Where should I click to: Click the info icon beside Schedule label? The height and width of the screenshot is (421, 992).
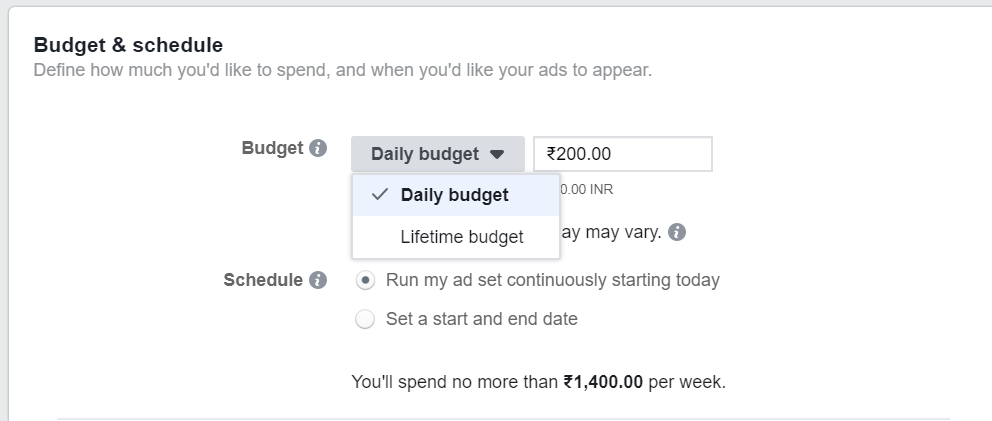coord(318,280)
